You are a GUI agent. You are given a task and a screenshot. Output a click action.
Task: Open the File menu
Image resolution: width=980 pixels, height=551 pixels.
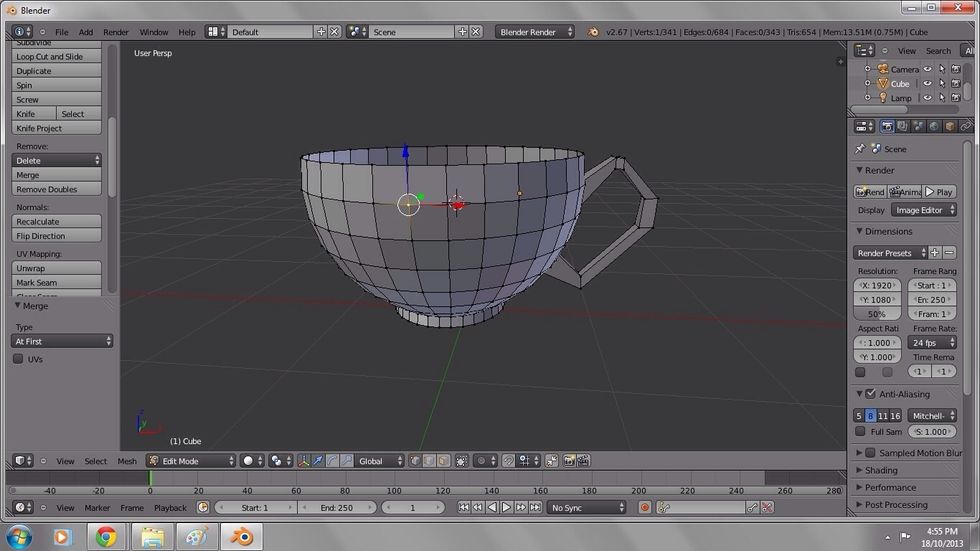coord(61,32)
